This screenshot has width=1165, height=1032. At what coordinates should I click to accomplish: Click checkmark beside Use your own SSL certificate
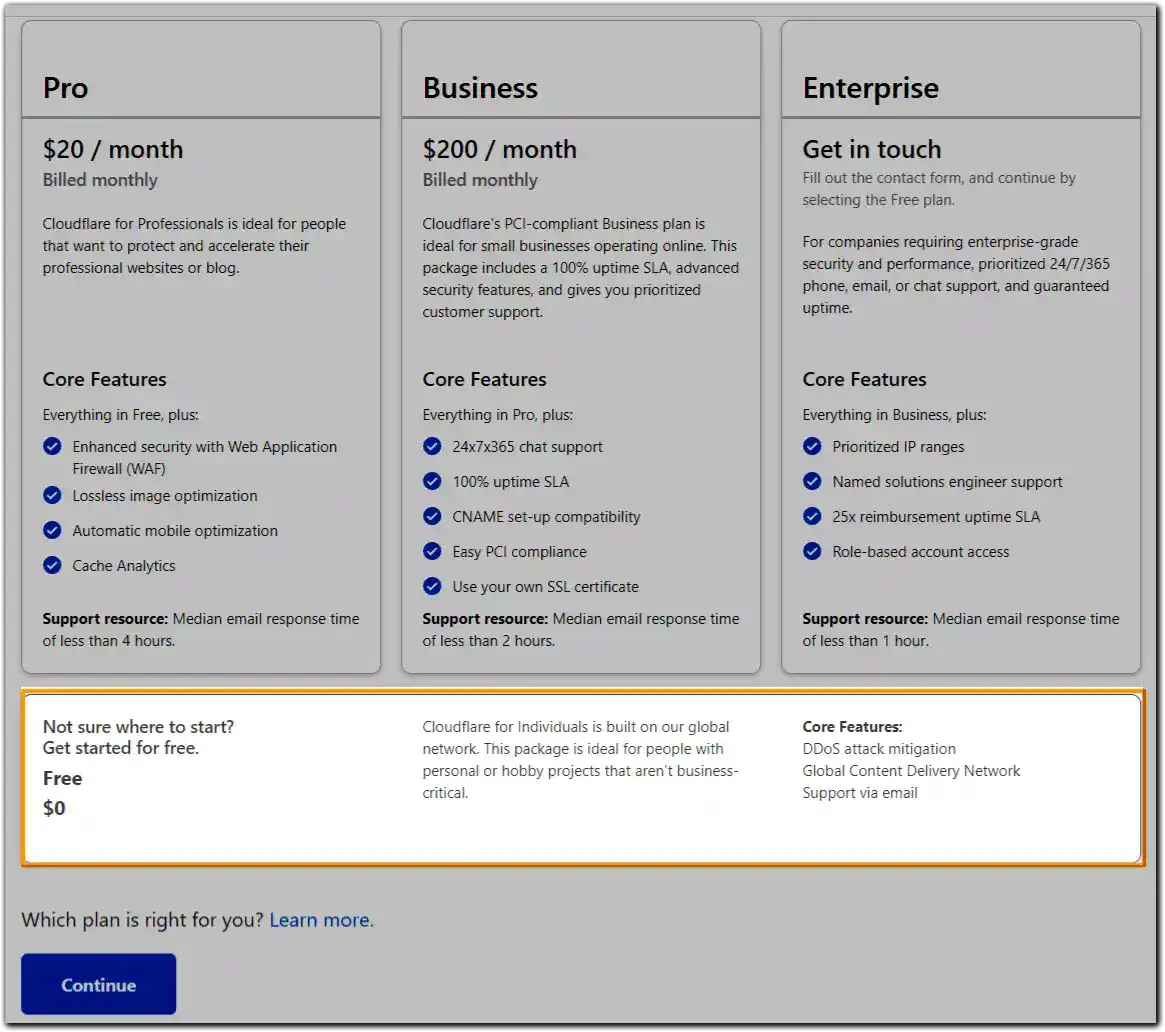click(432, 585)
